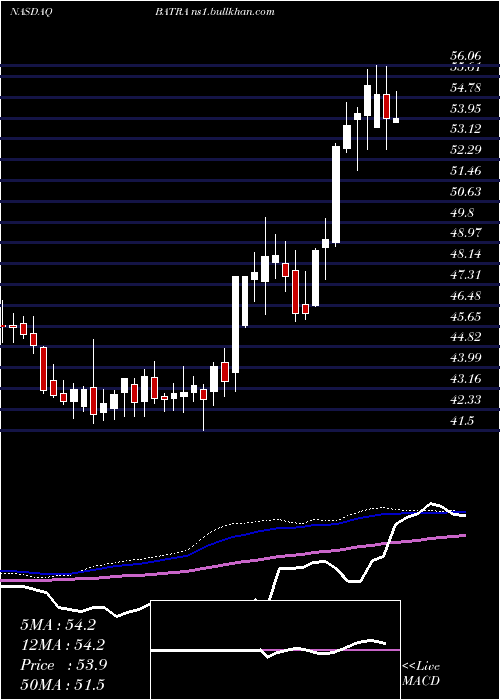Select the 47.31 price axis label
The image size is (500, 700).
pos(466,275)
